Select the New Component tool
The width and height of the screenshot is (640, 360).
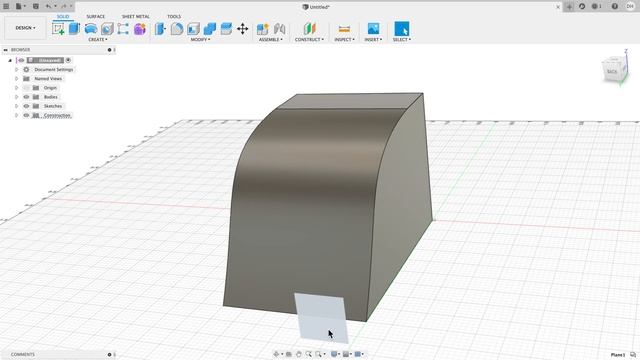tap(262, 29)
